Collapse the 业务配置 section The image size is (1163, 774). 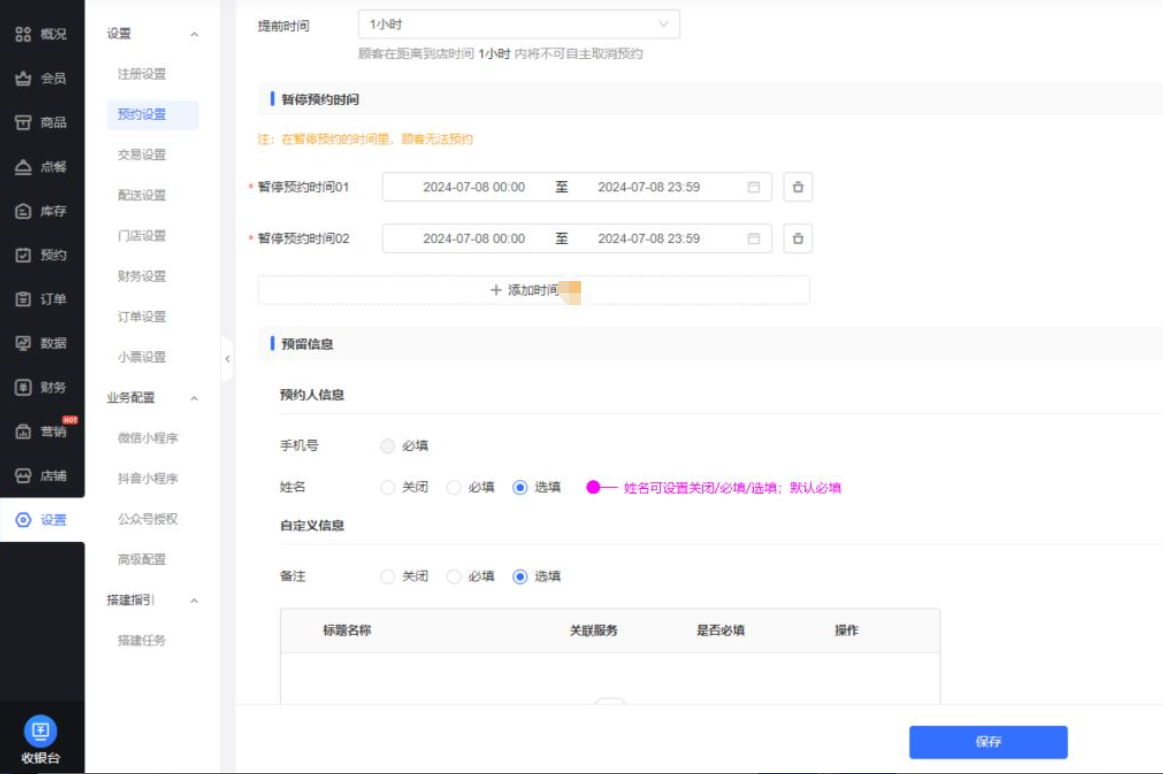click(194, 399)
